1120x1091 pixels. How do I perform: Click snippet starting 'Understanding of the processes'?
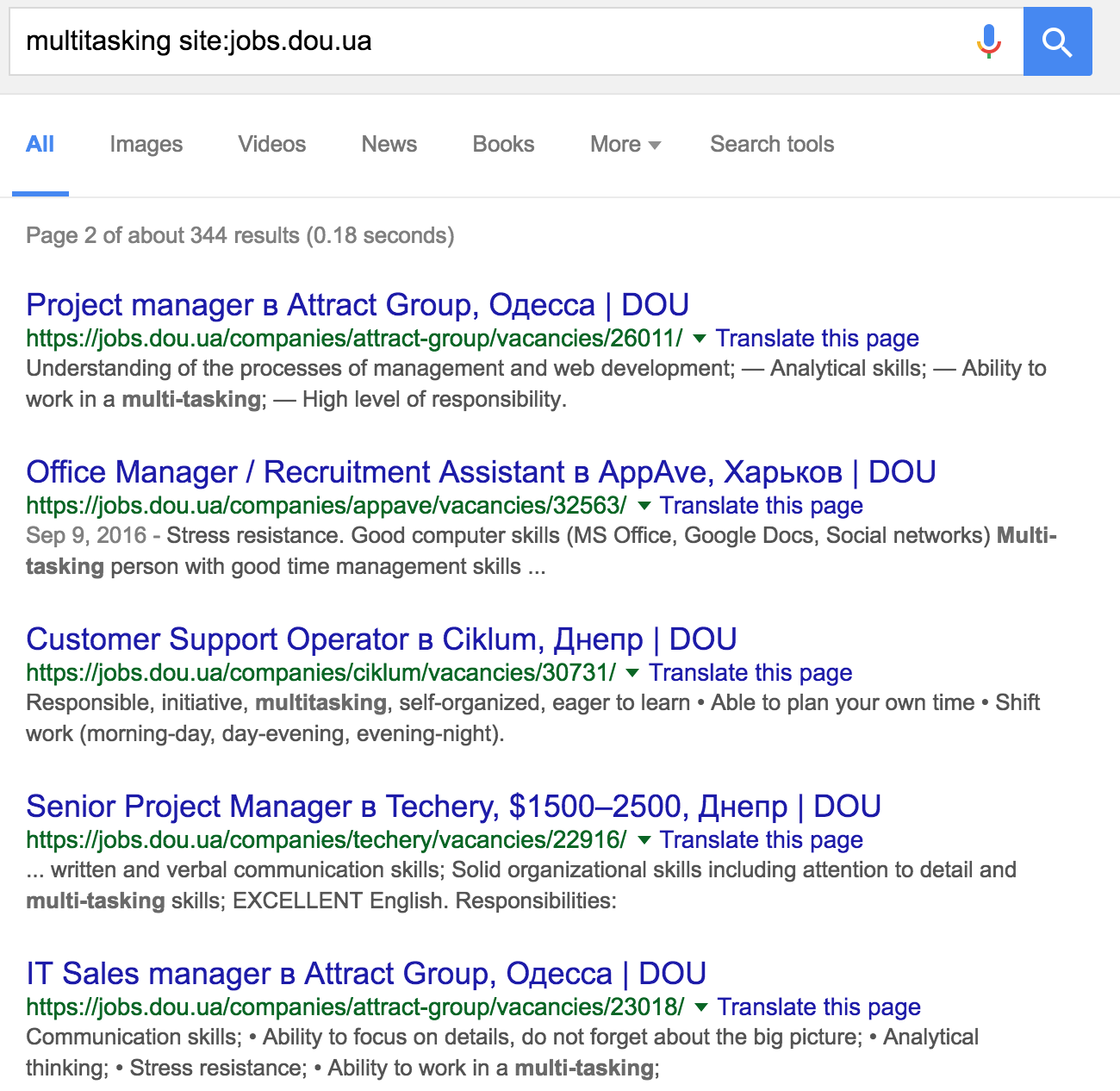536,384
